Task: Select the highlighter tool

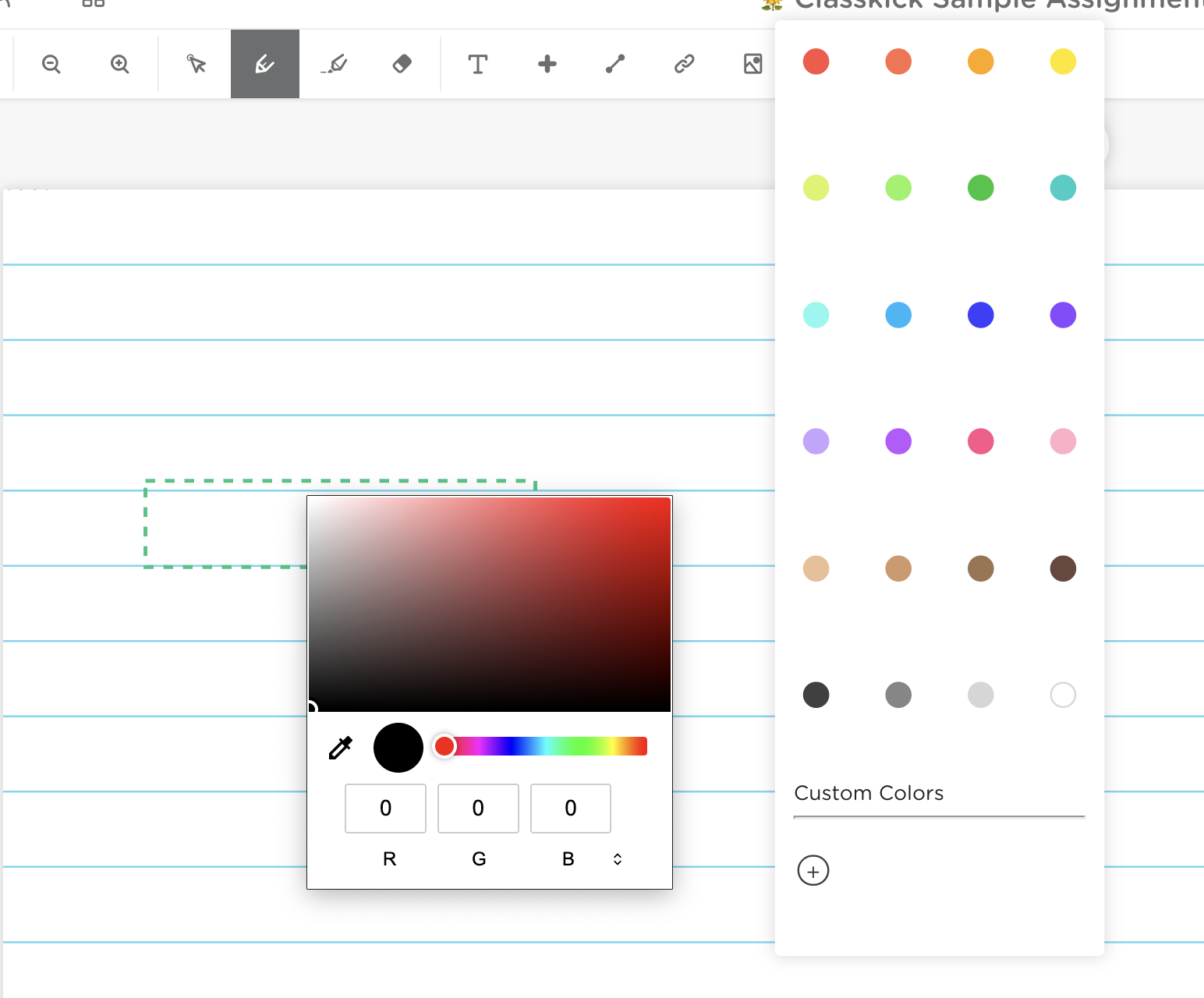Action: (334, 64)
